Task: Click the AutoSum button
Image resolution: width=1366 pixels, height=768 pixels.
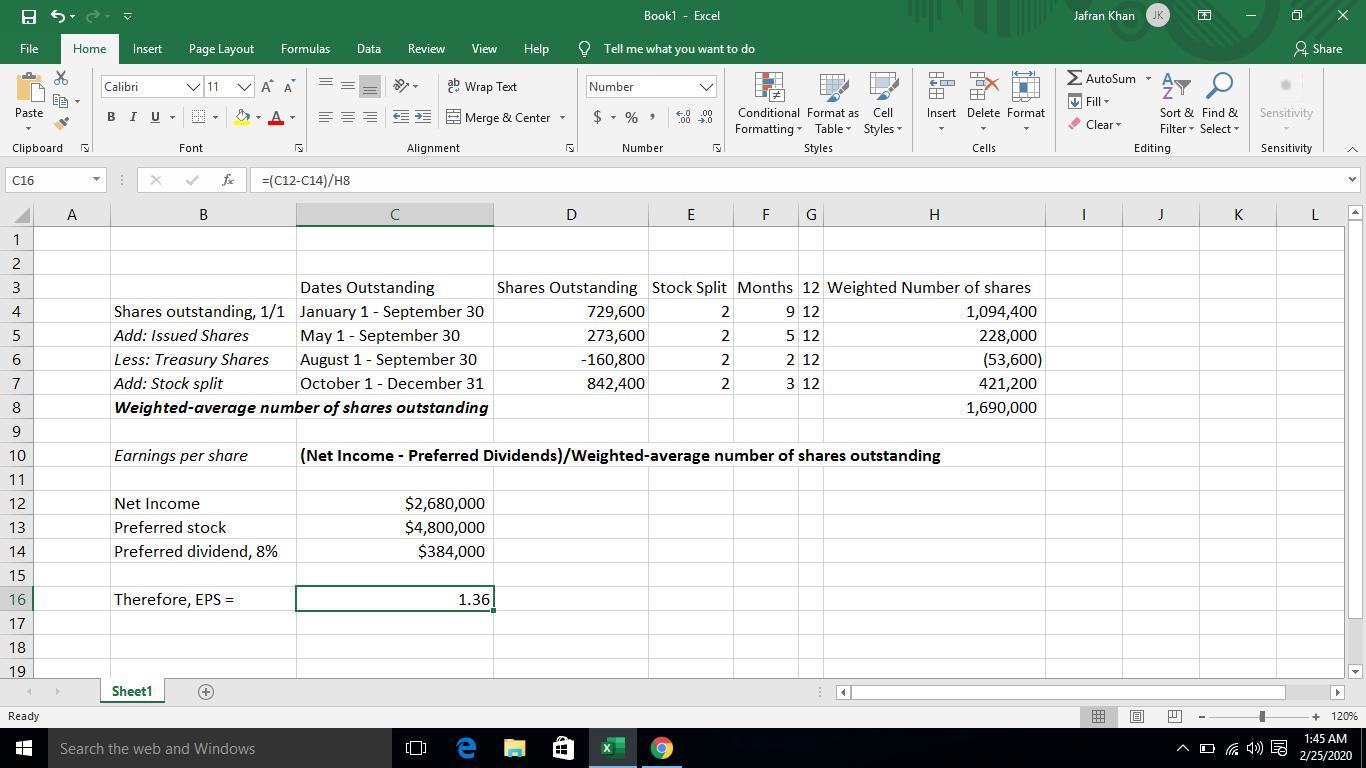Action: coord(1102,79)
